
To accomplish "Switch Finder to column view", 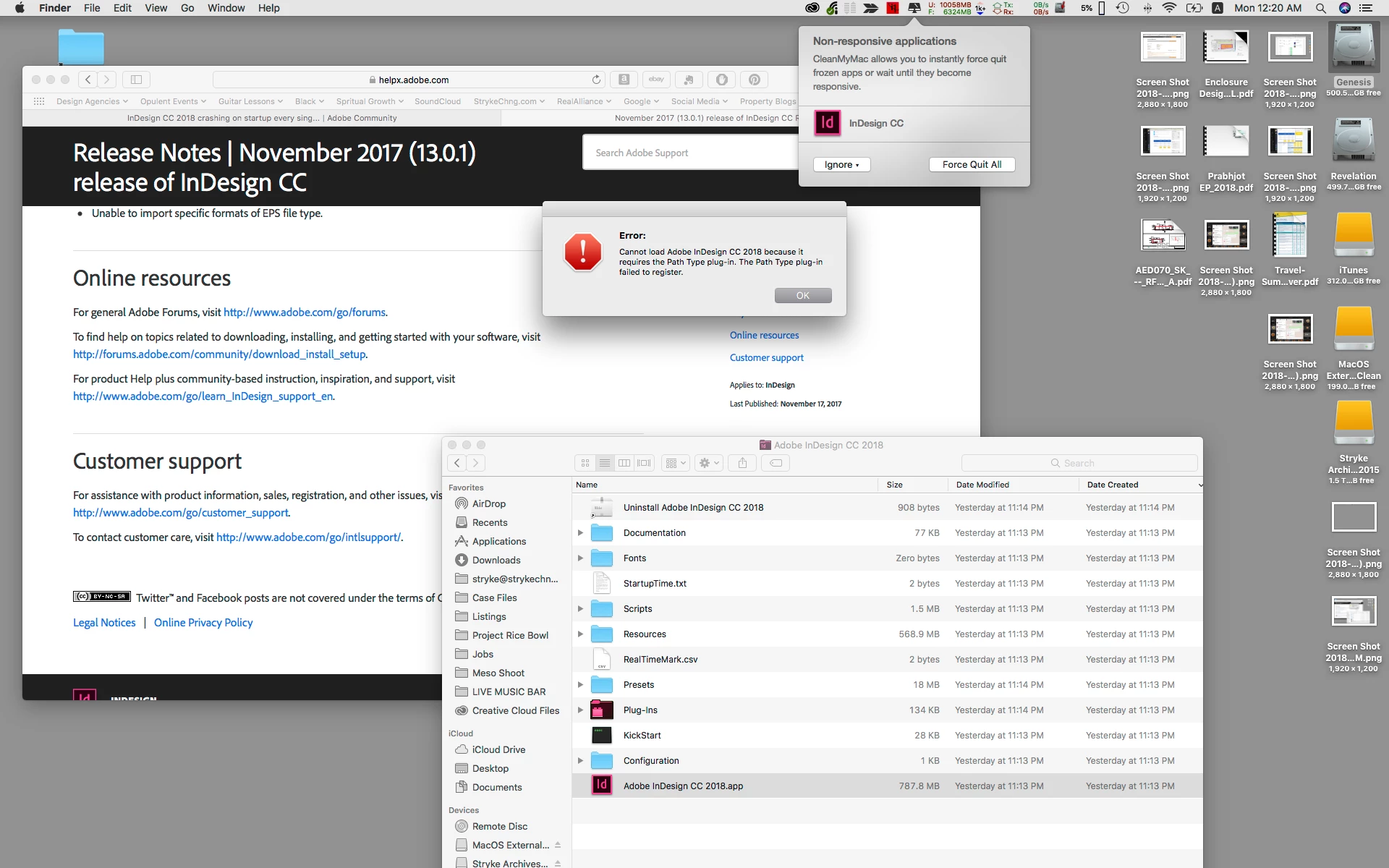I will click(624, 463).
